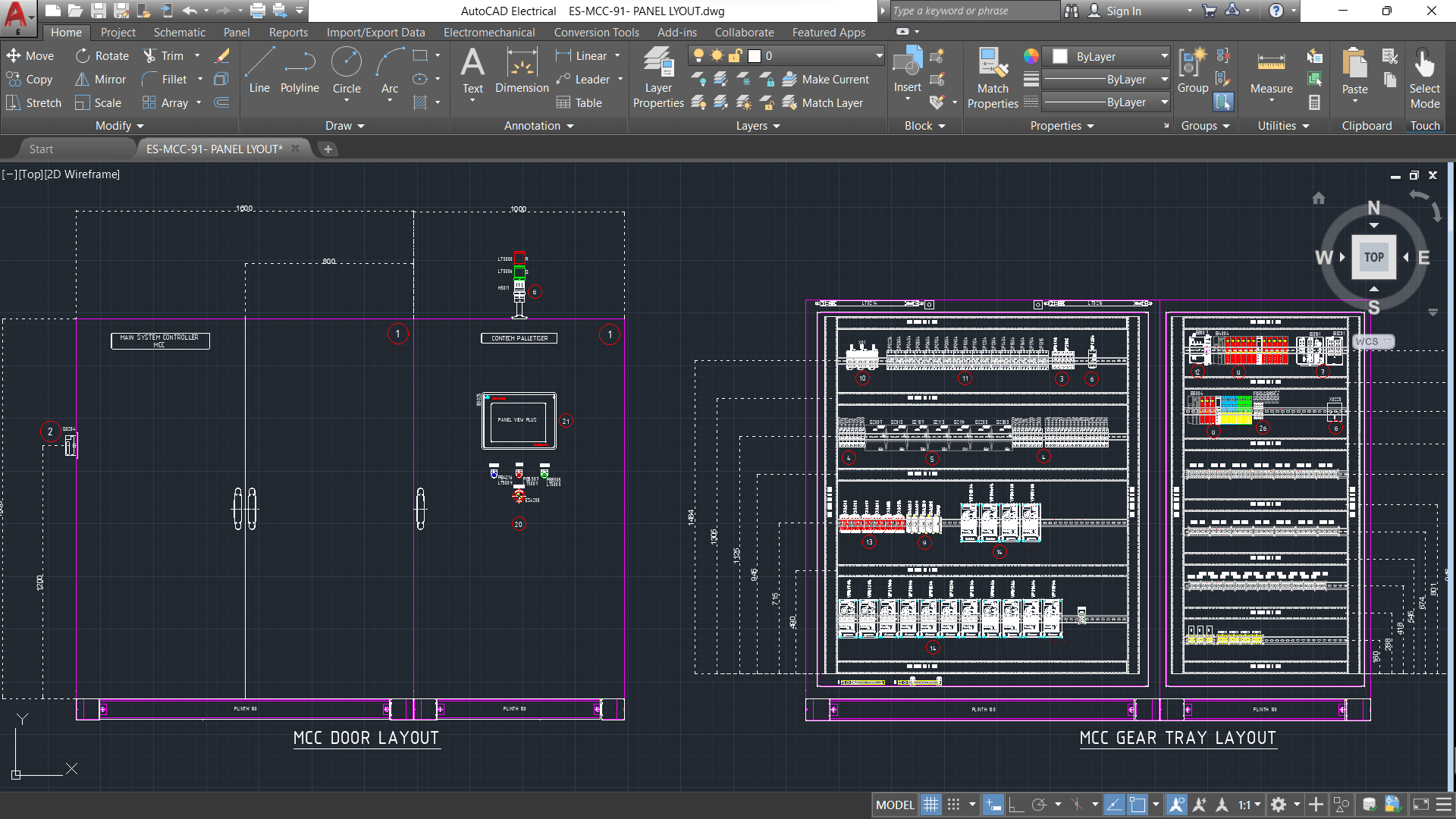The image size is (1456, 819).
Task: Turn off layer lock toggle in layer bar
Action: 735,55
